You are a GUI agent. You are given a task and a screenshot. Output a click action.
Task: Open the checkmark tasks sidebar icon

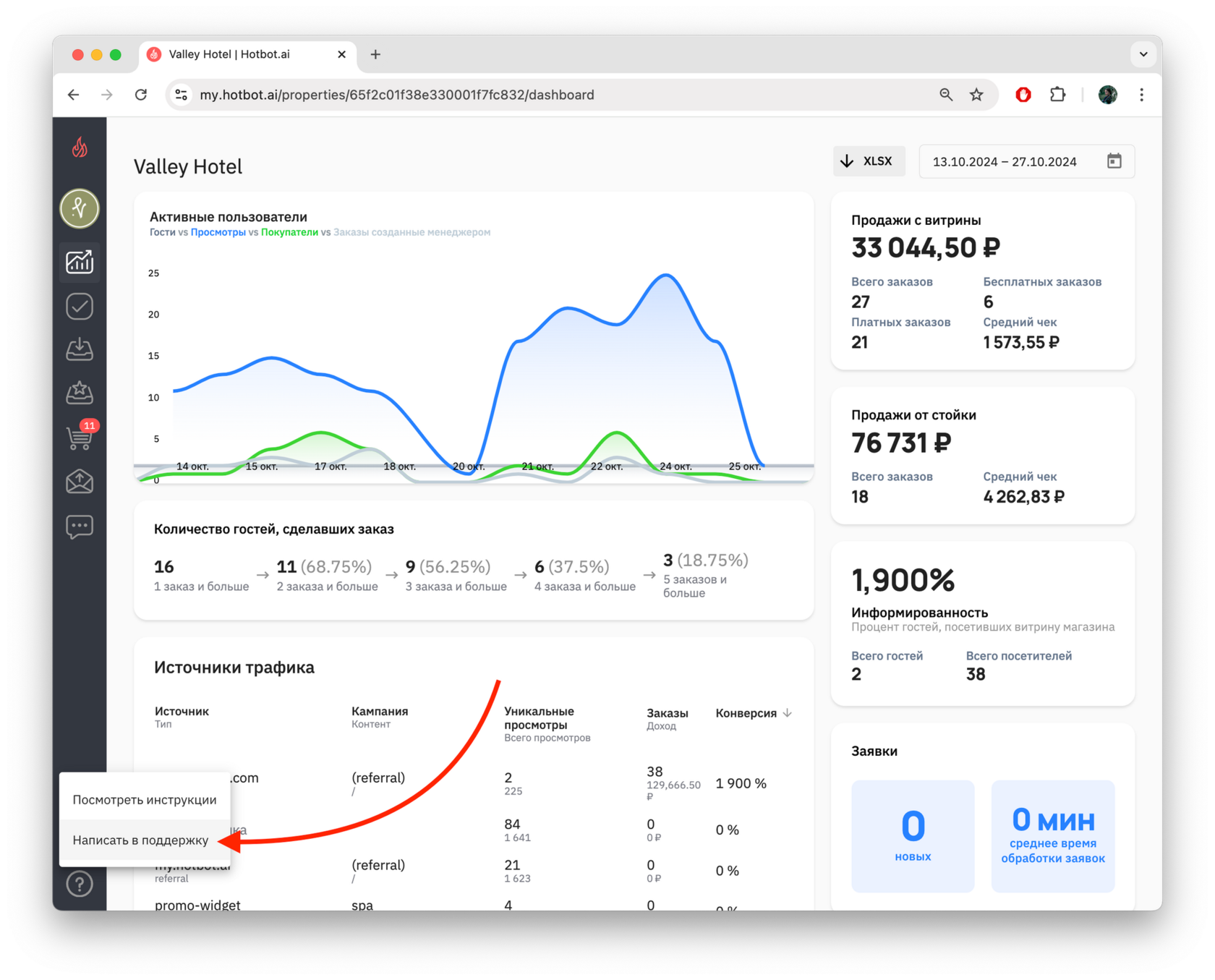[80, 307]
